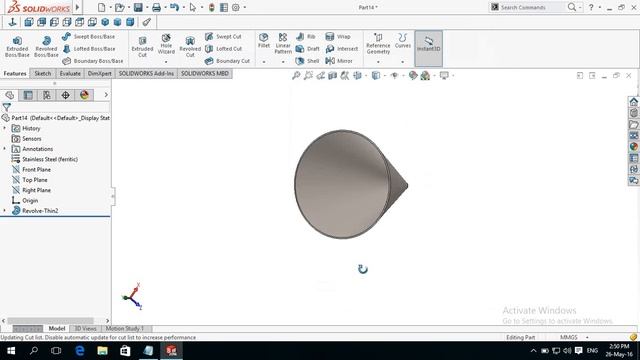Viewport: 640px width, 360px height.
Task: Show more manager tabs arrow
Action: pyautogui.click(x=106, y=95)
